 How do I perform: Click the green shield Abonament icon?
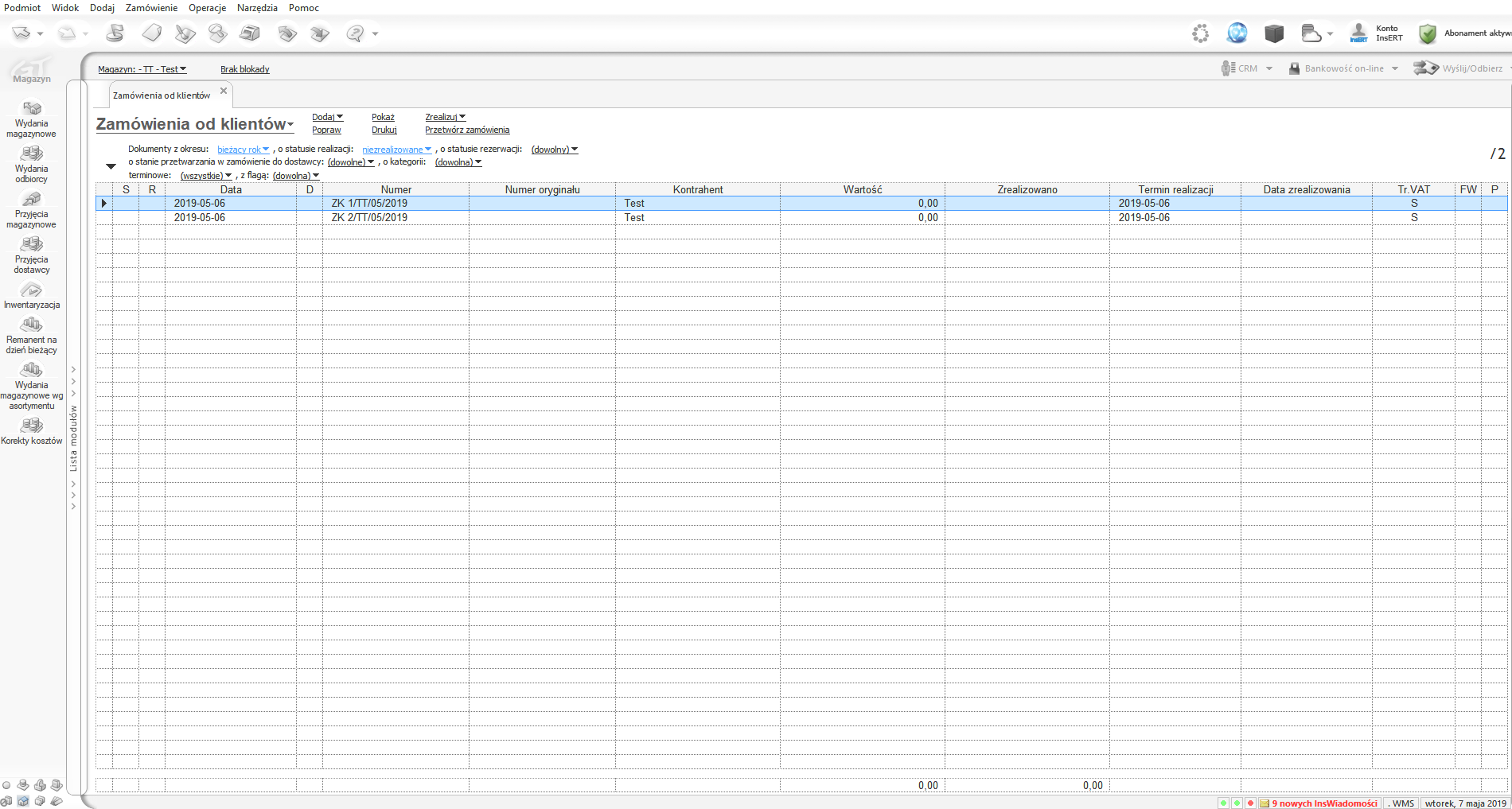(x=1428, y=33)
